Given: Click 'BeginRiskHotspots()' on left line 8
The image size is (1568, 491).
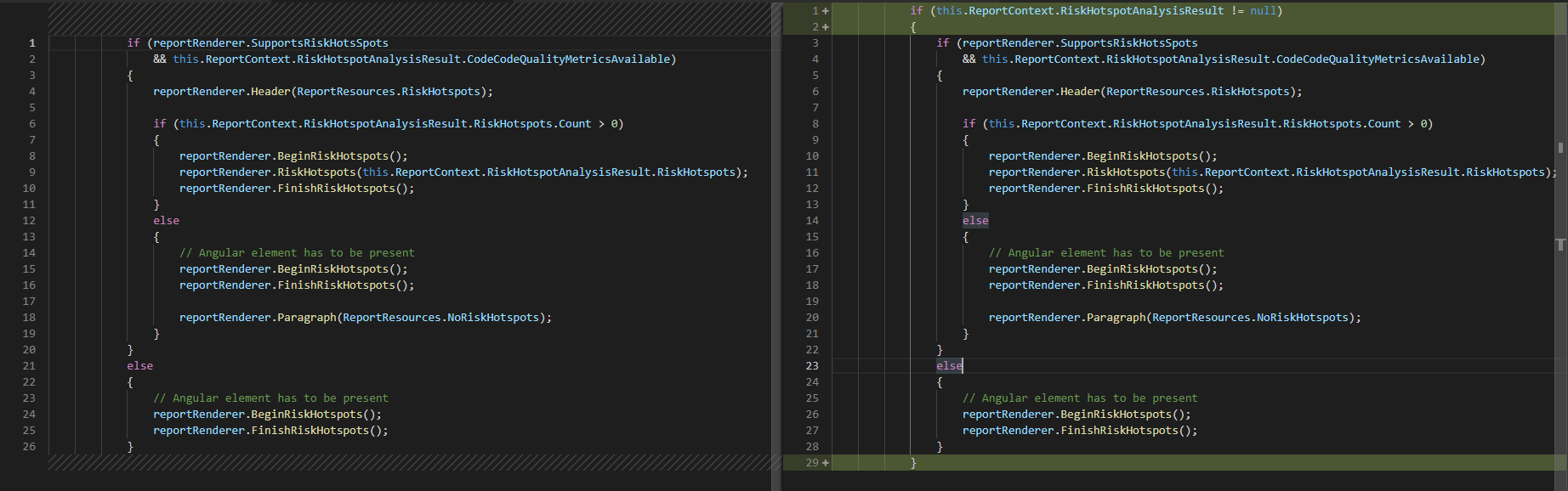Looking at the screenshot, I should (339, 156).
